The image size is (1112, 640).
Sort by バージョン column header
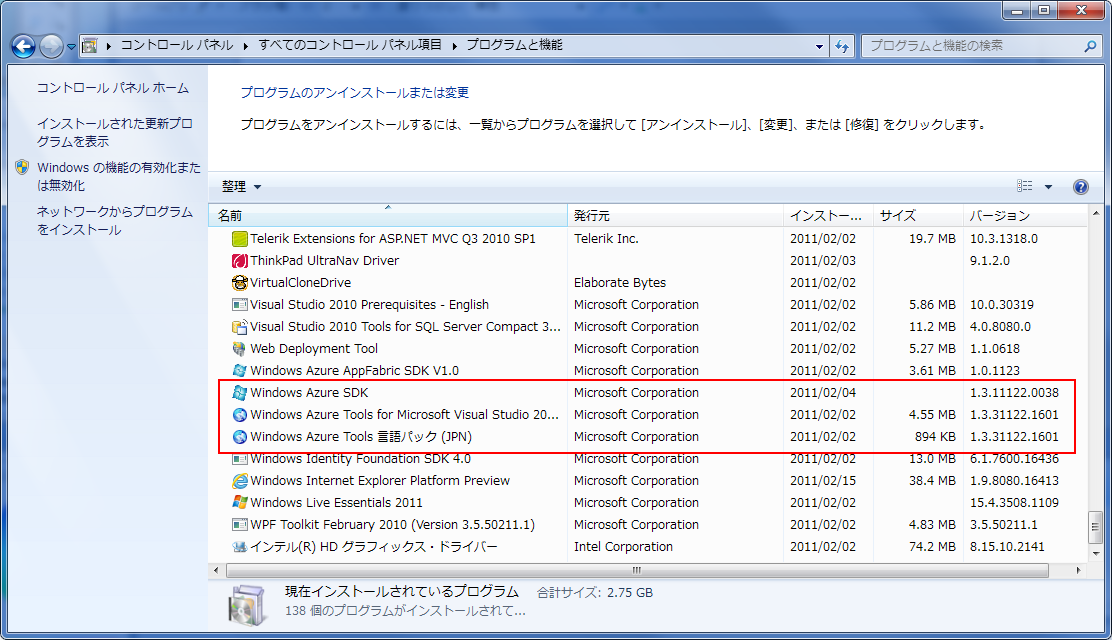[1024, 215]
